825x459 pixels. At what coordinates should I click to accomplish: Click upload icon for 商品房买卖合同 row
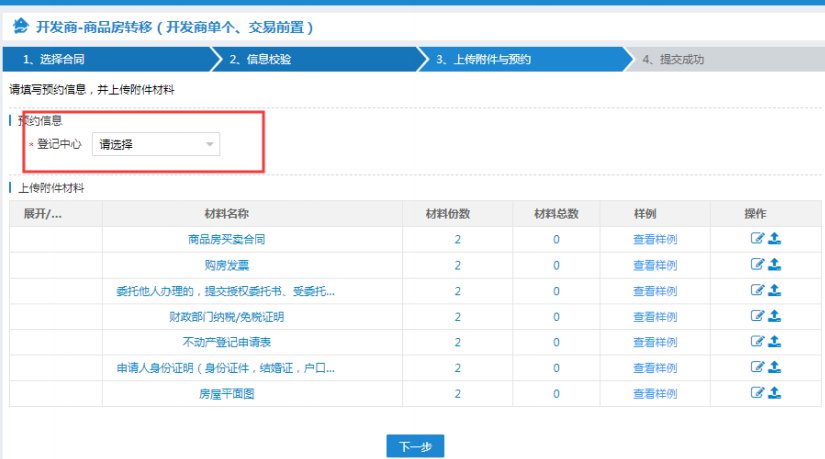pyautogui.click(x=774, y=238)
